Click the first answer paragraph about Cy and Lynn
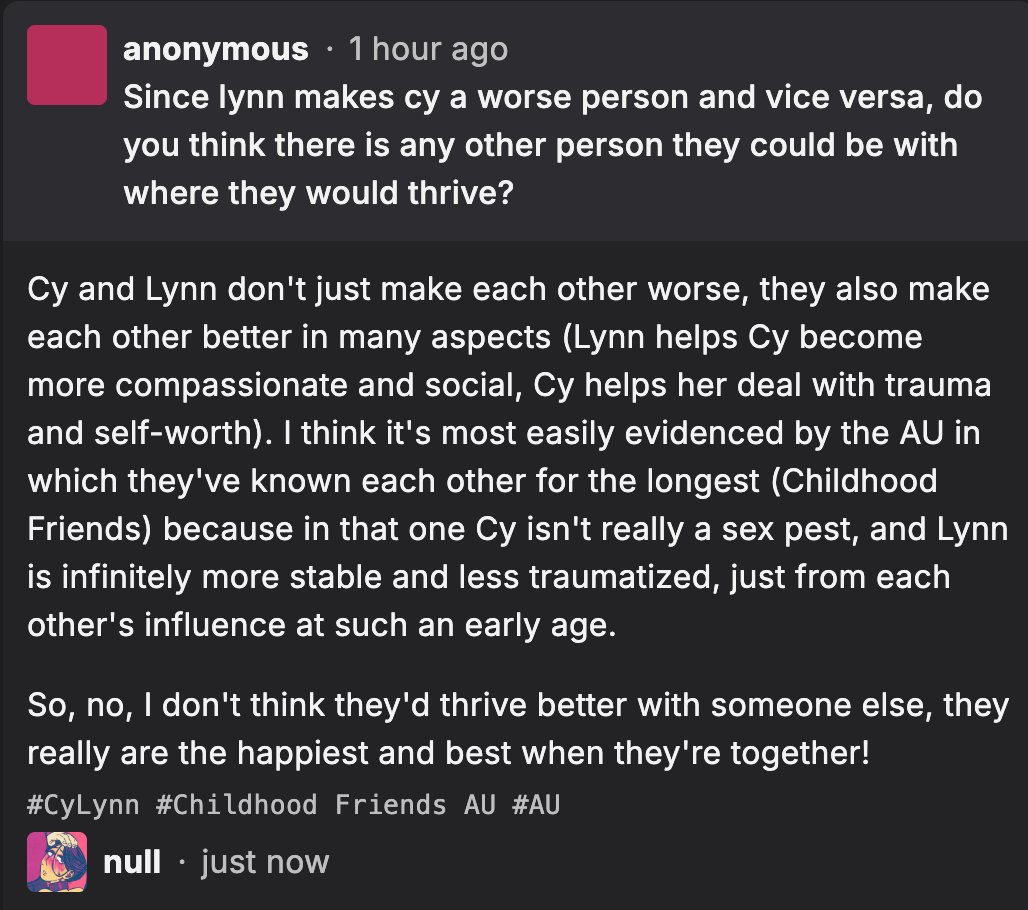The width and height of the screenshot is (1028, 910). (517, 457)
